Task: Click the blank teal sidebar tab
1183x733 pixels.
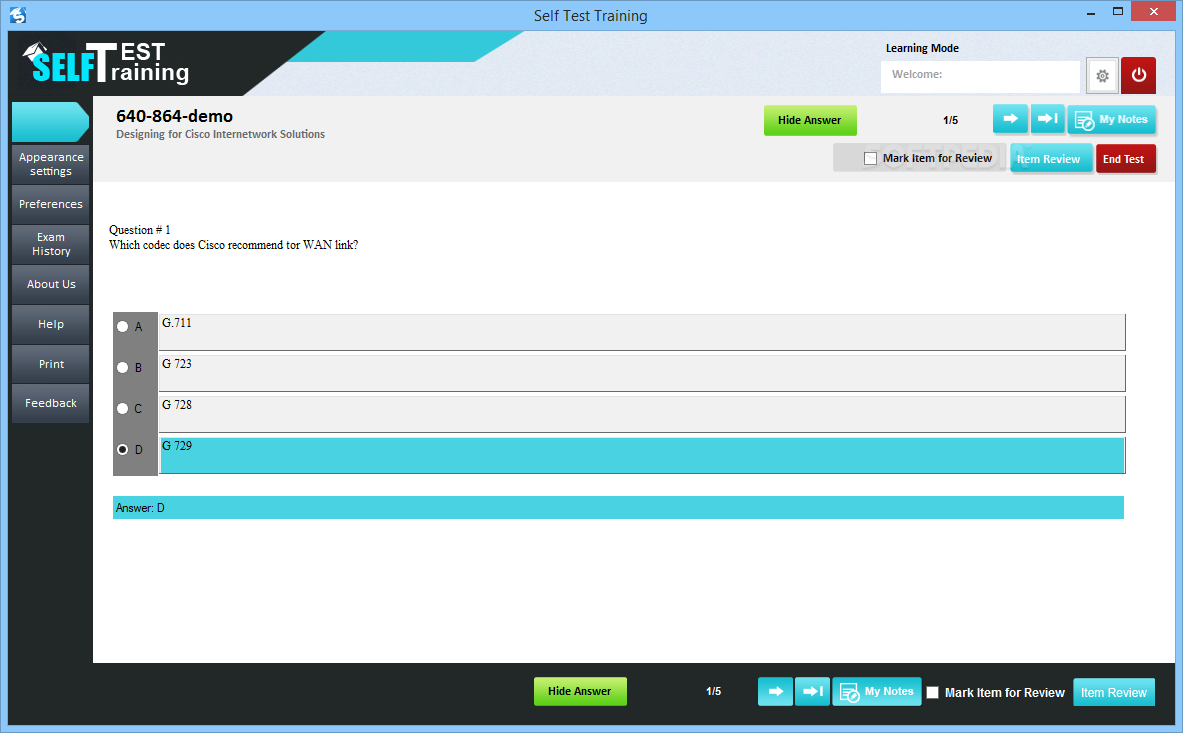Action: [50, 122]
